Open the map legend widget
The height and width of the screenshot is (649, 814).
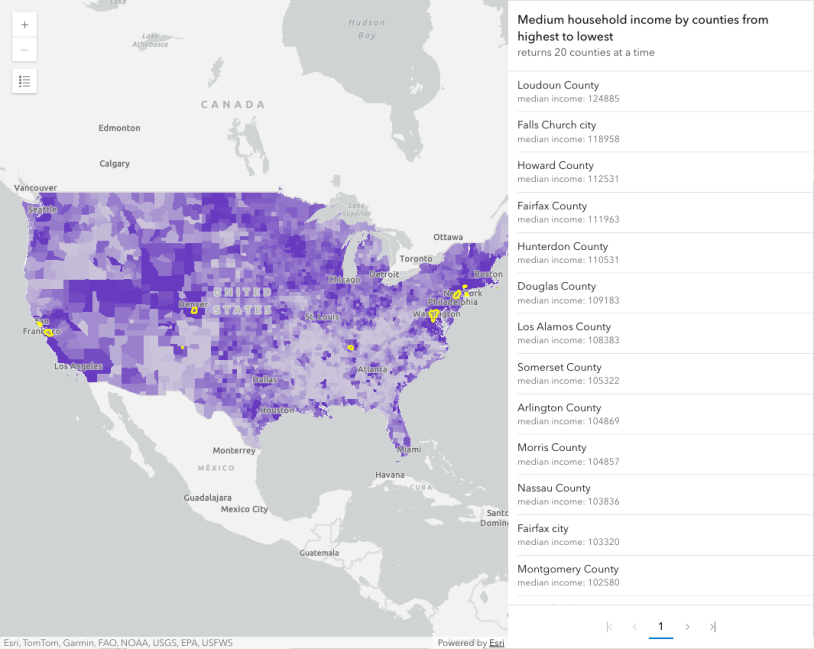tap(24, 81)
